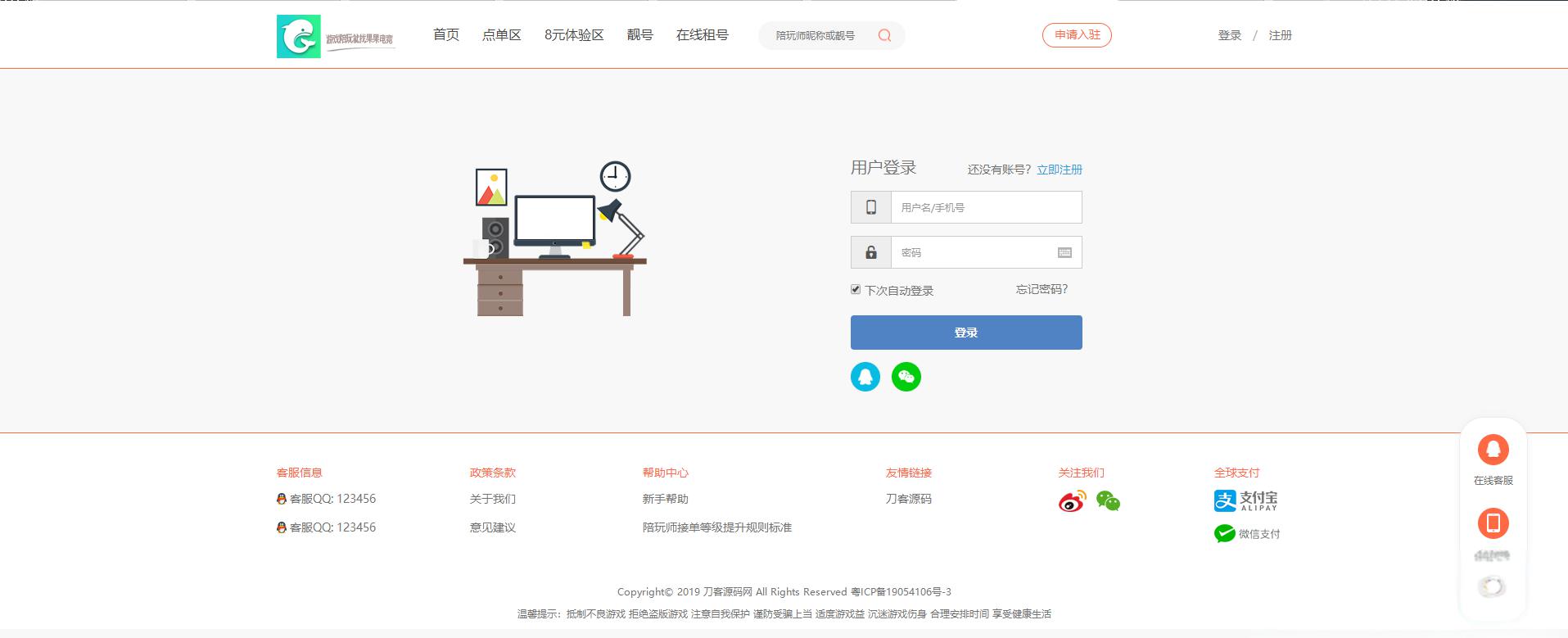Open the 意见建议 footer link
The height and width of the screenshot is (638, 1568).
pos(493,527)
